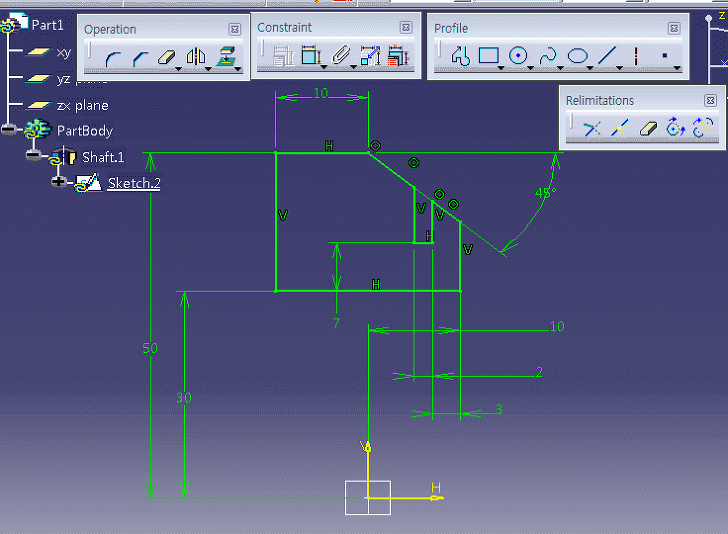
Task: Close the Operation toolbar
Action: pos(235,30)
